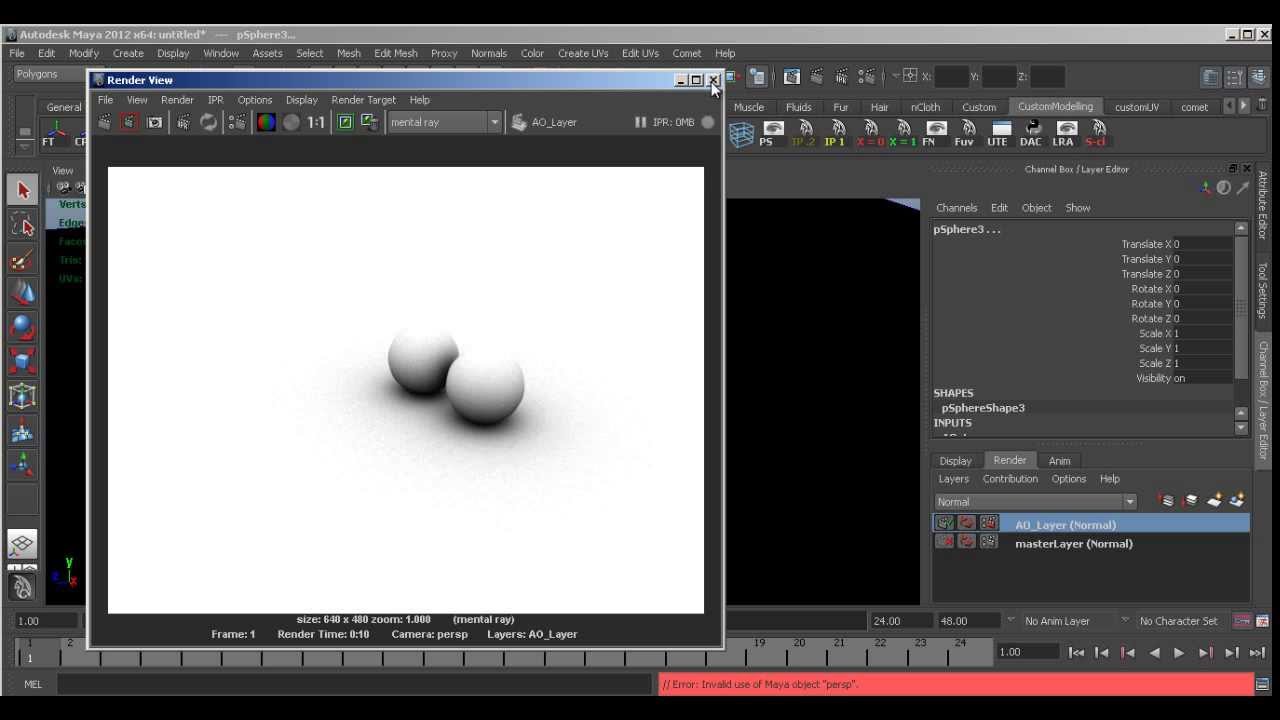Display the alpha channel in Render View

(x=291, y=122)
